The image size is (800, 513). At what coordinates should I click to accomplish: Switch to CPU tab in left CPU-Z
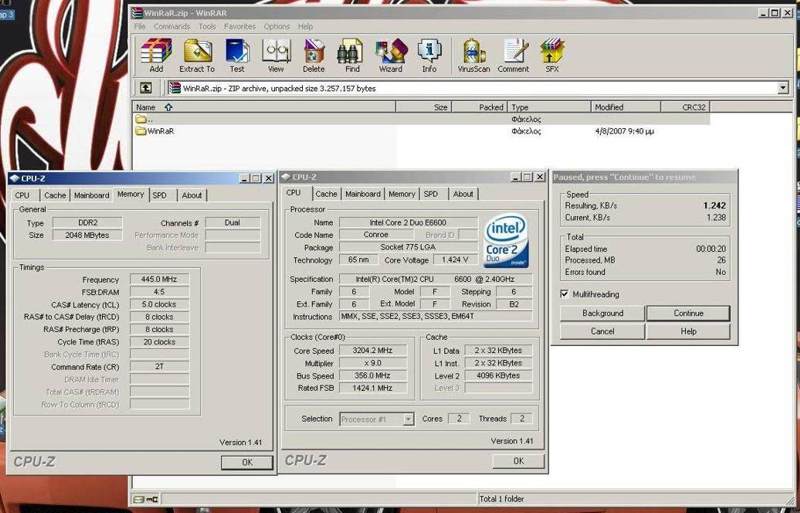coord(22,196)
